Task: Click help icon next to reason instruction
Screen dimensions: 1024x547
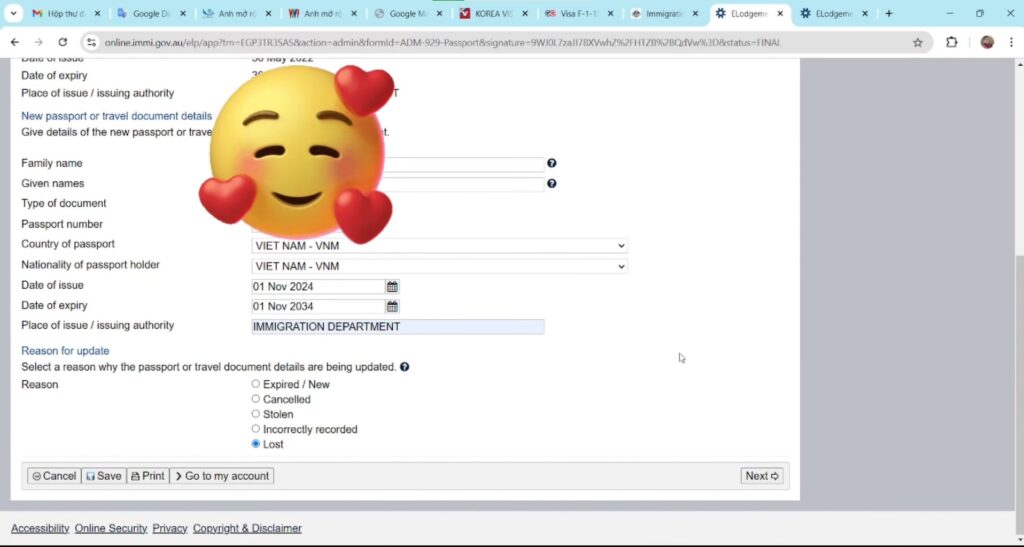Action: point(404,367)
